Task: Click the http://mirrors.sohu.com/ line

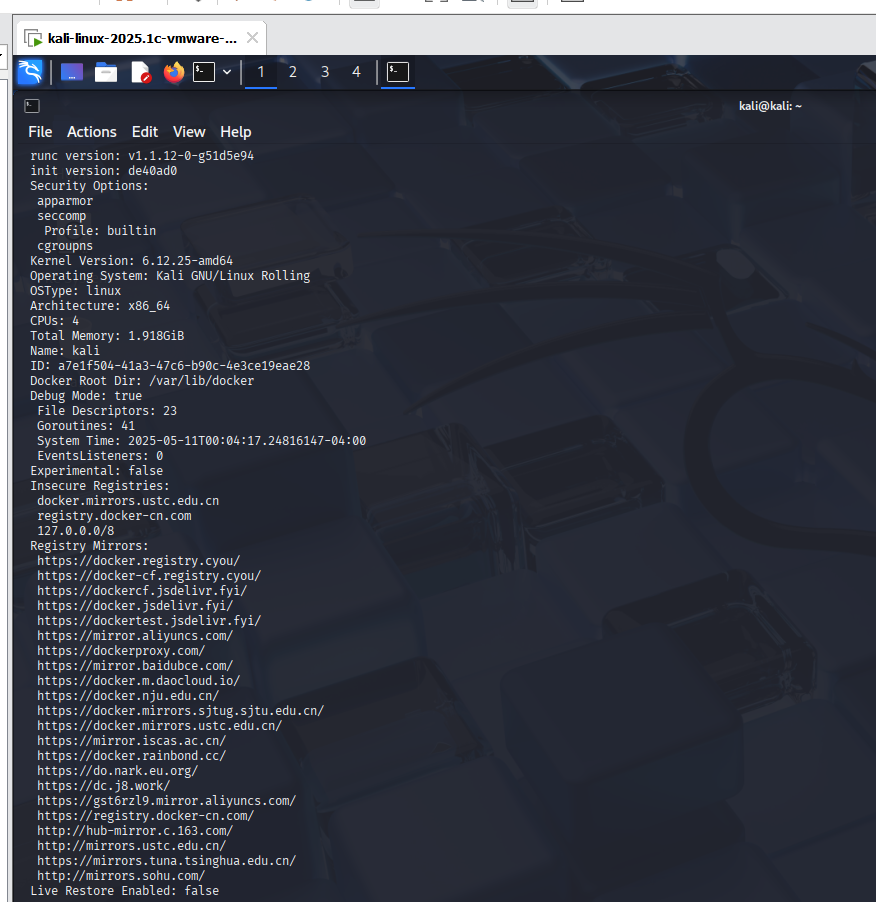Action: point(121,876)
